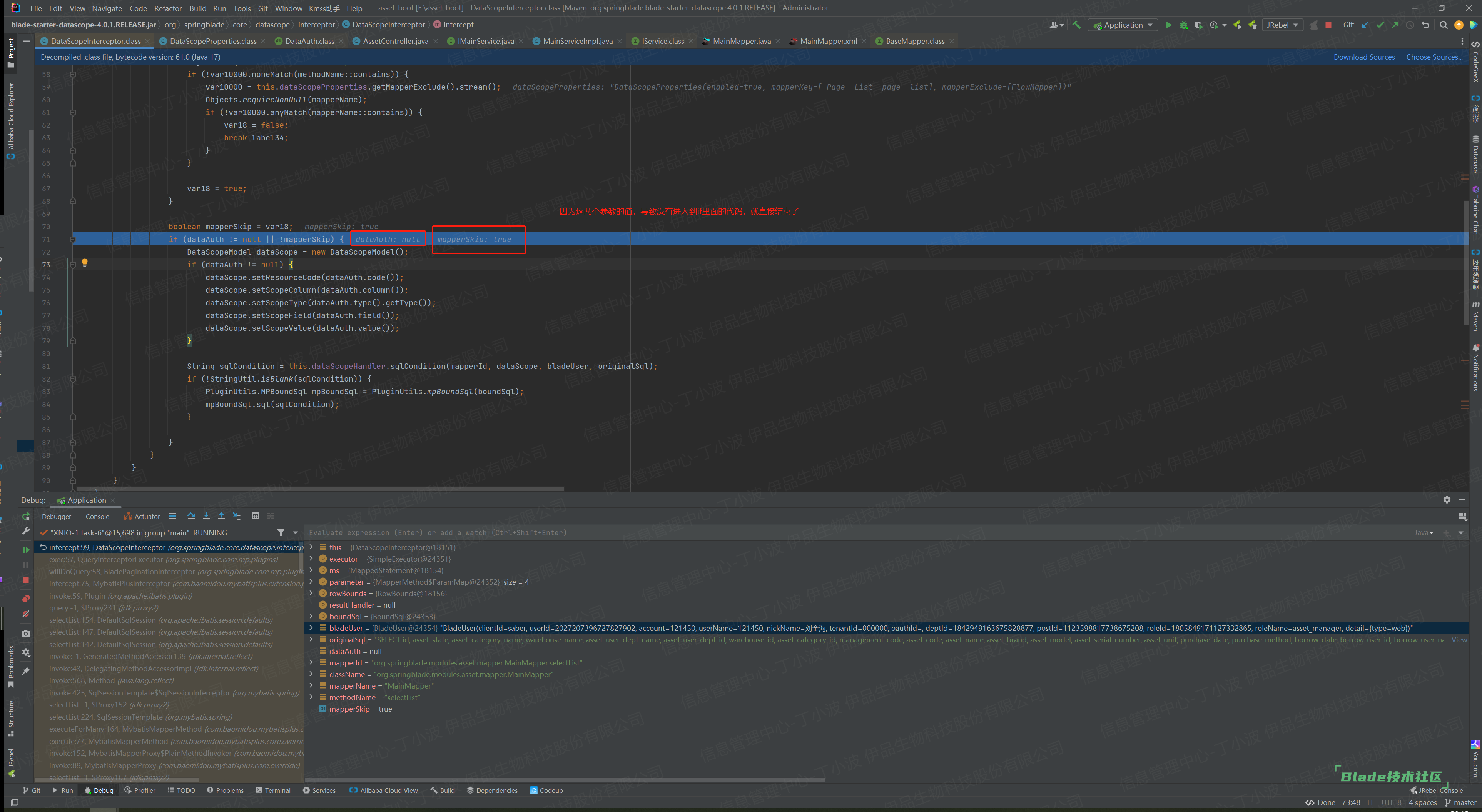Open Search Everywhere magnifier
This screenshot has width=1482, height=812.
pos(1444,25)
